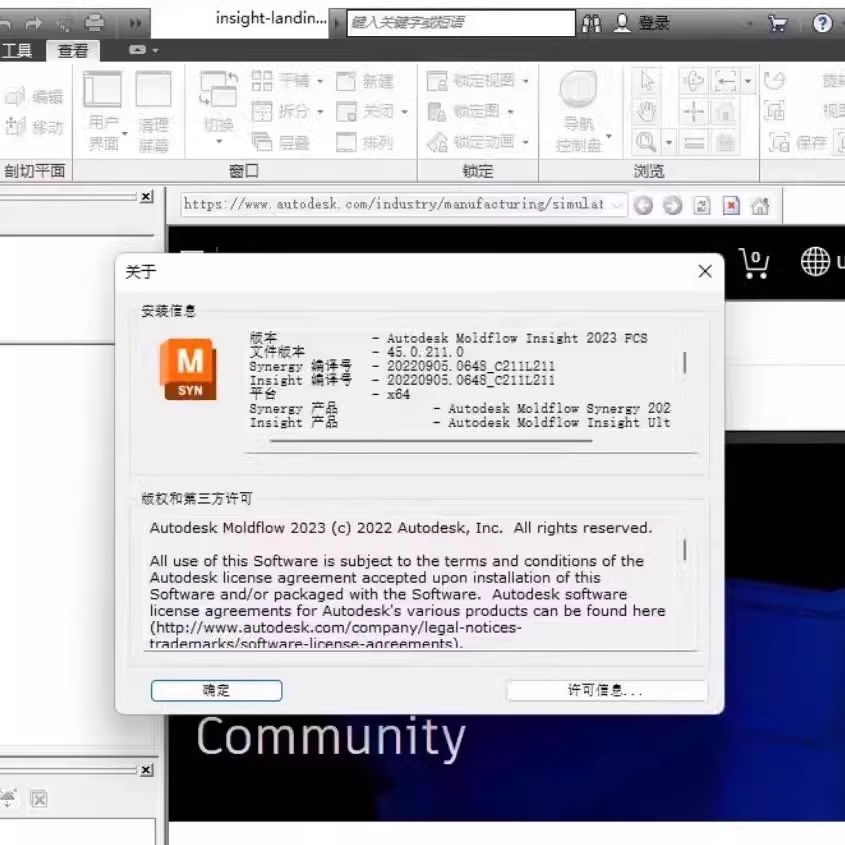Click the ribbon minimize toggle icon
This screenshot has width=845, height=845.
point(137,50)
